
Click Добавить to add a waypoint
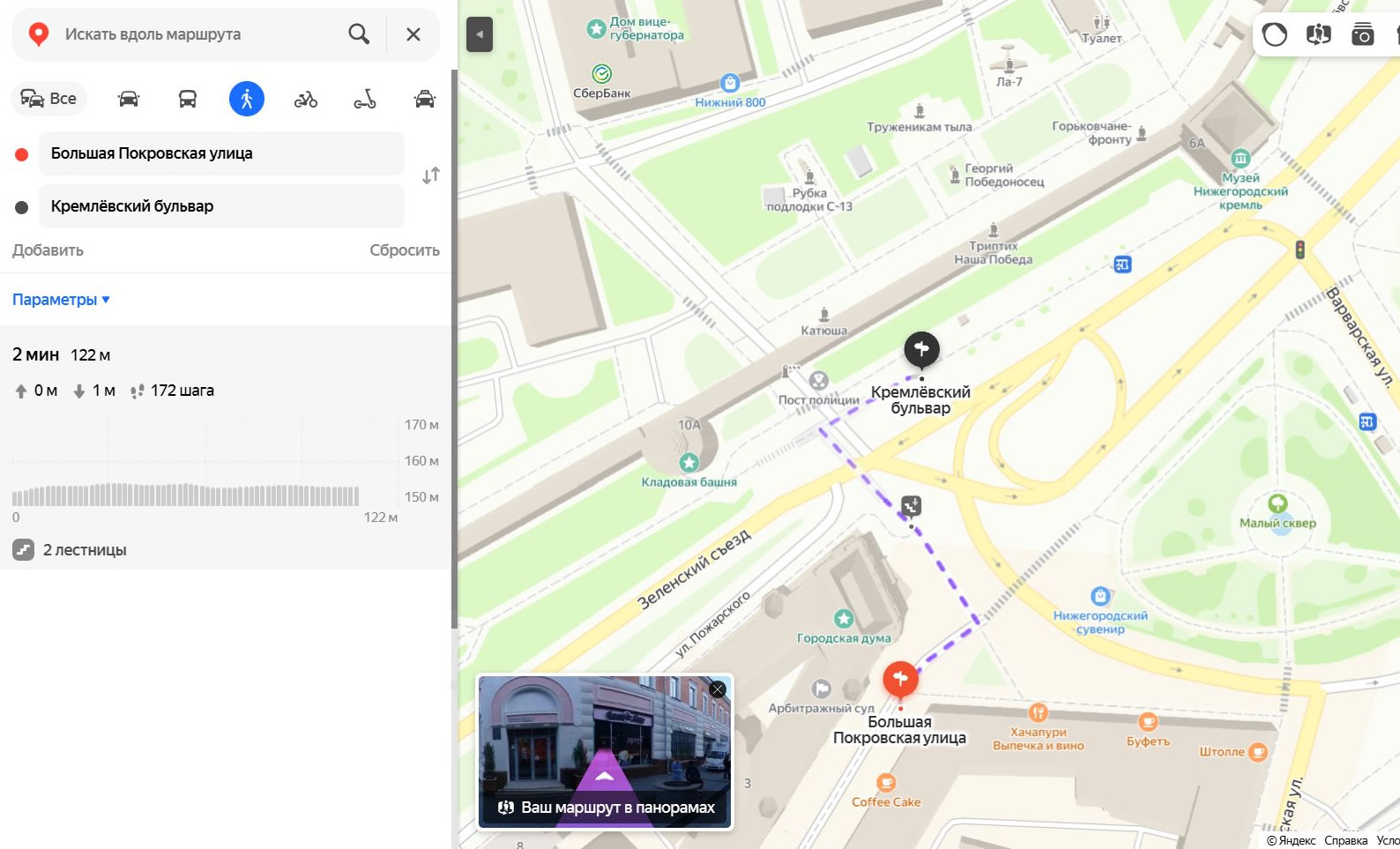(48, 250)
